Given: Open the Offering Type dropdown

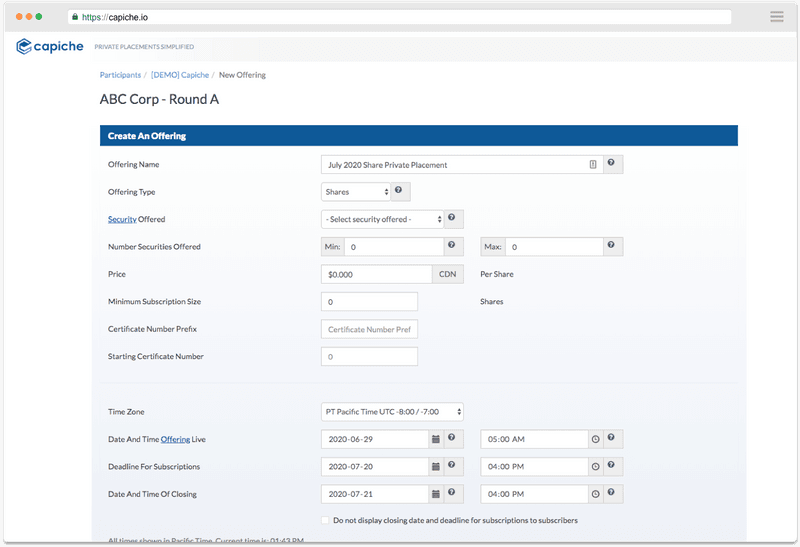Looking at the screenshot, I should 356,192.
